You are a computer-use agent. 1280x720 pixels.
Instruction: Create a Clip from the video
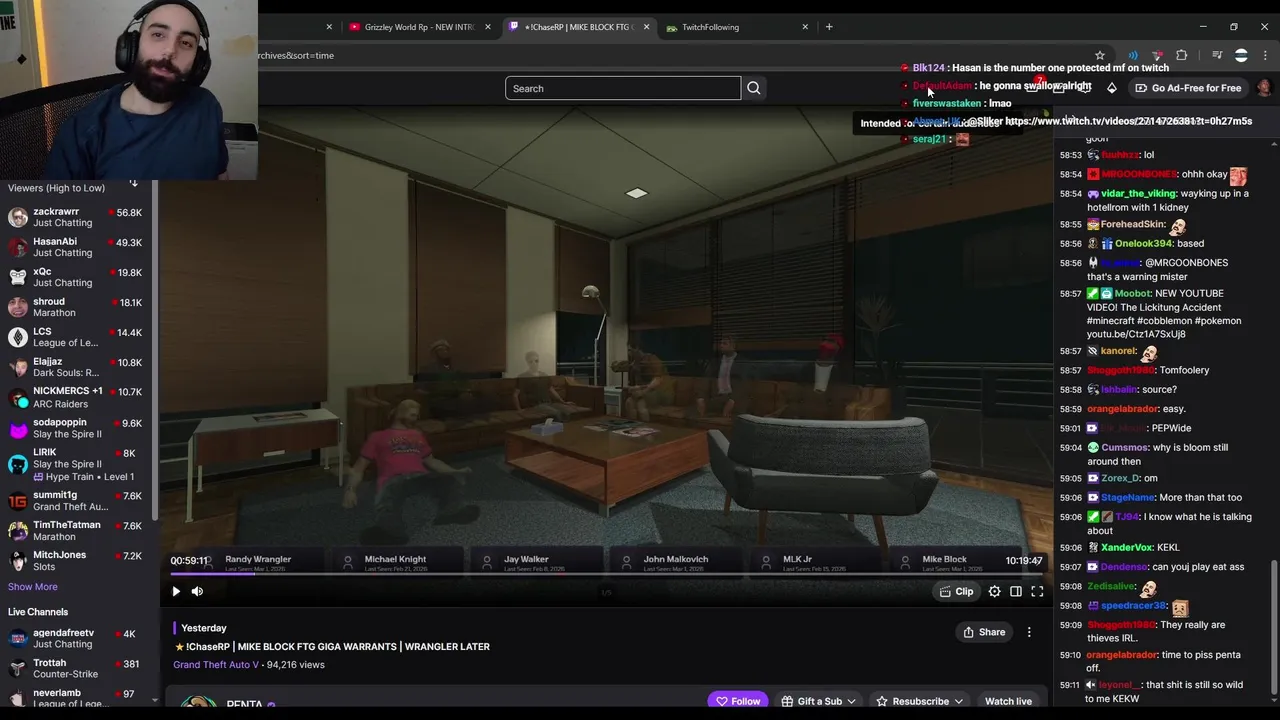pos(956,591)
